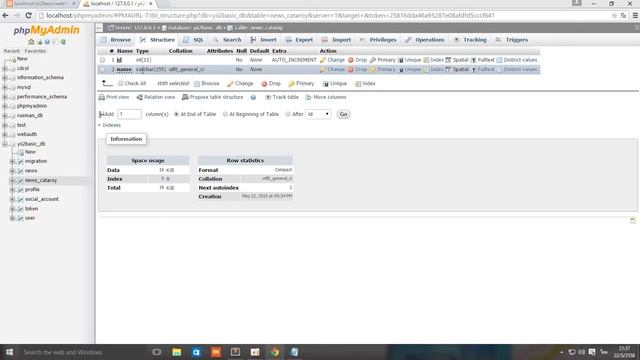Viewport: 640px width, 360px height.
Task: Click the Change pencil icon for name row
Action: click(323, 70)
